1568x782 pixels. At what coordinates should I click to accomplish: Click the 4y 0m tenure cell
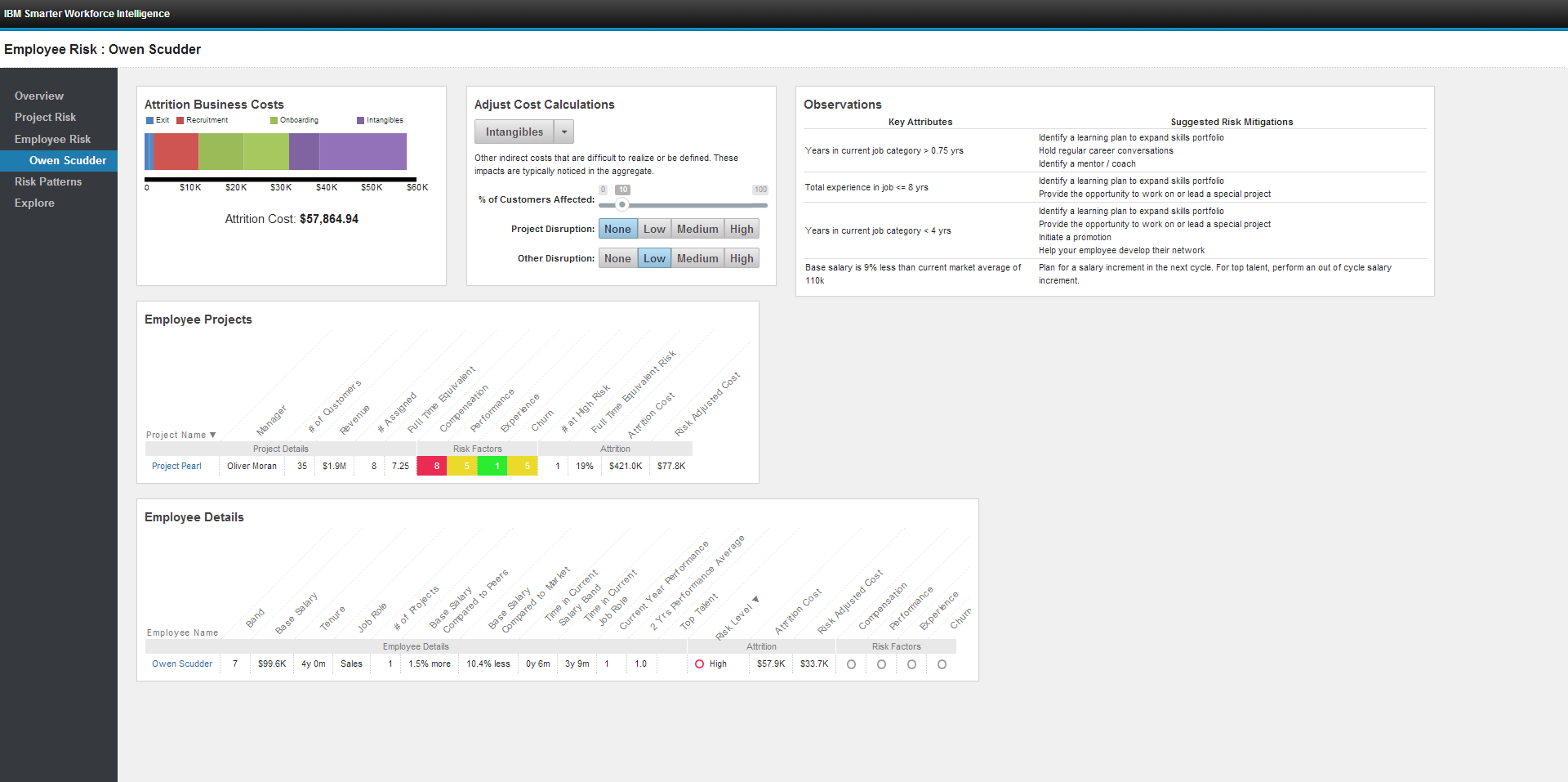click(314, 664)
